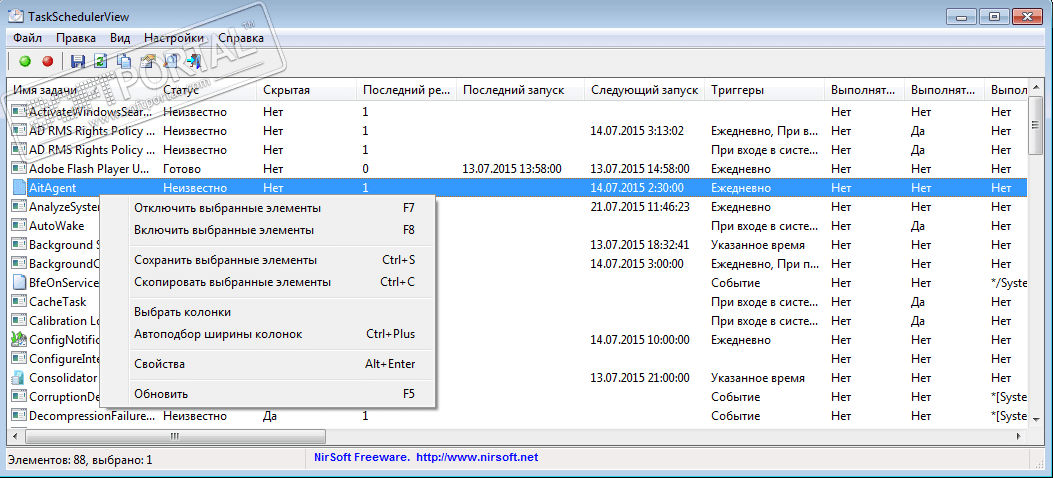Choose Выбрать колонки in context menu
1053x478 pixels.
point(267,312)
